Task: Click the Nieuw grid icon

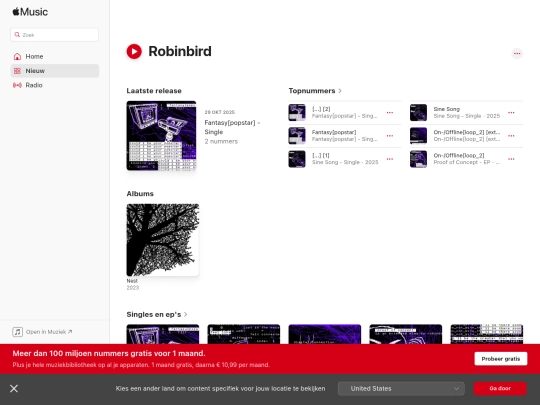Action: coord(17,71)
